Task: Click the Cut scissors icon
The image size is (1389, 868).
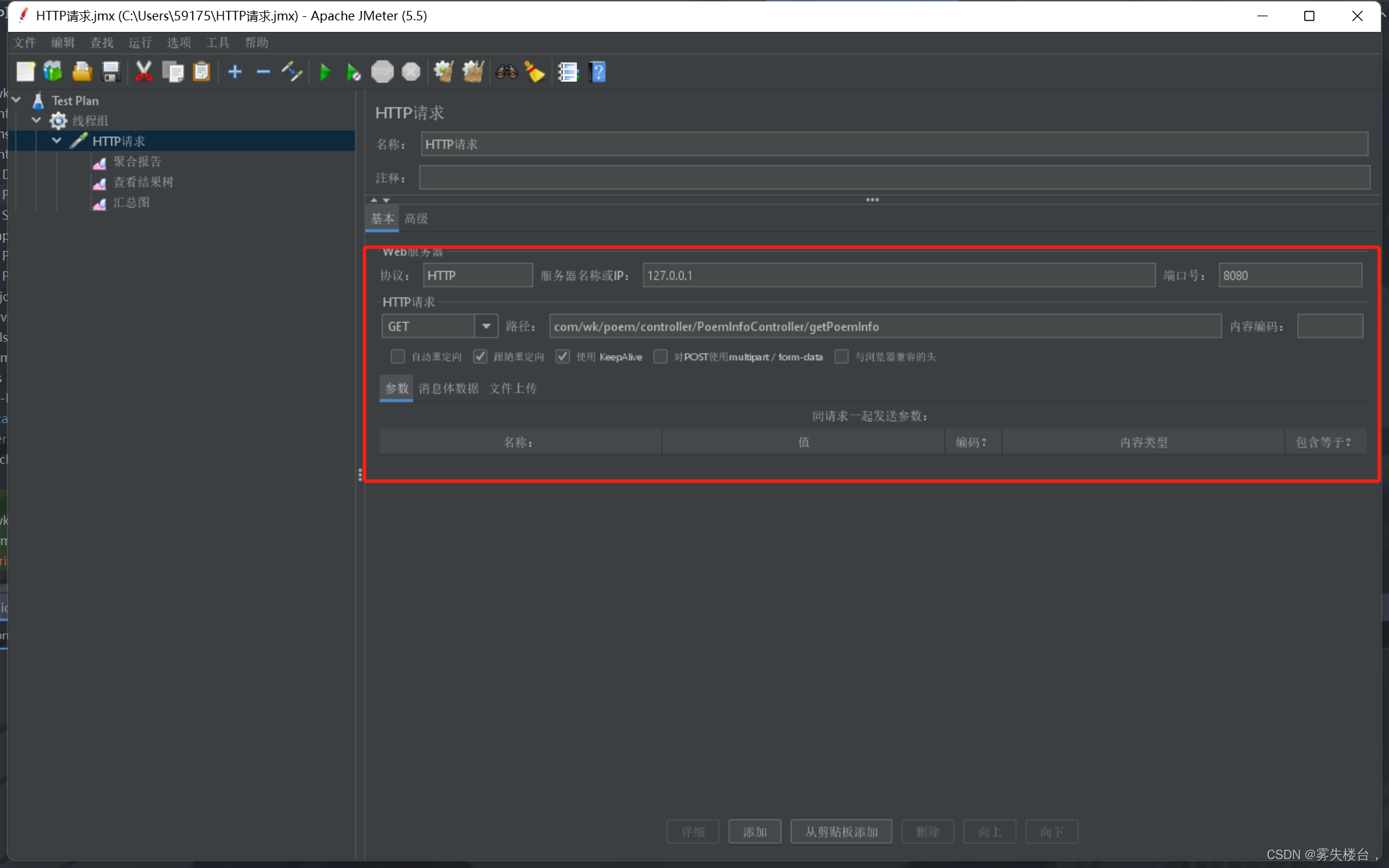Action: coord(144,72)
